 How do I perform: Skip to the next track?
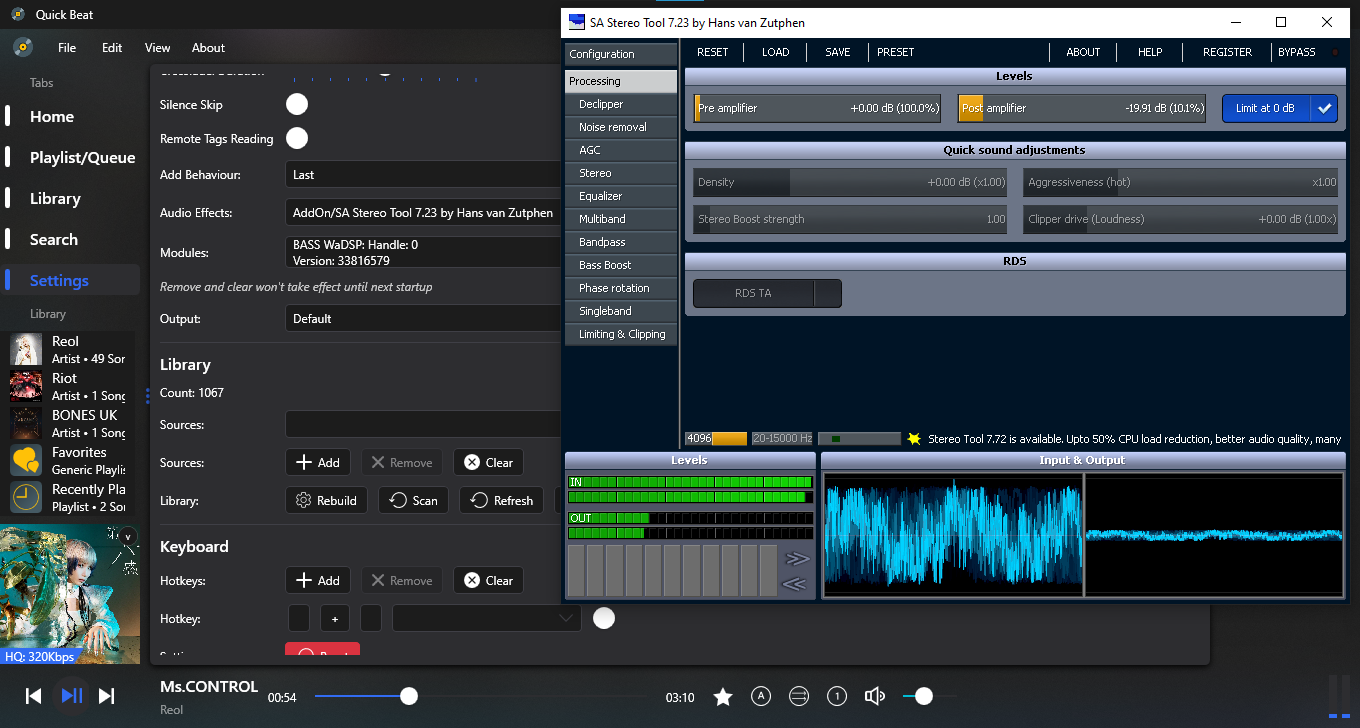pos(107,696)
